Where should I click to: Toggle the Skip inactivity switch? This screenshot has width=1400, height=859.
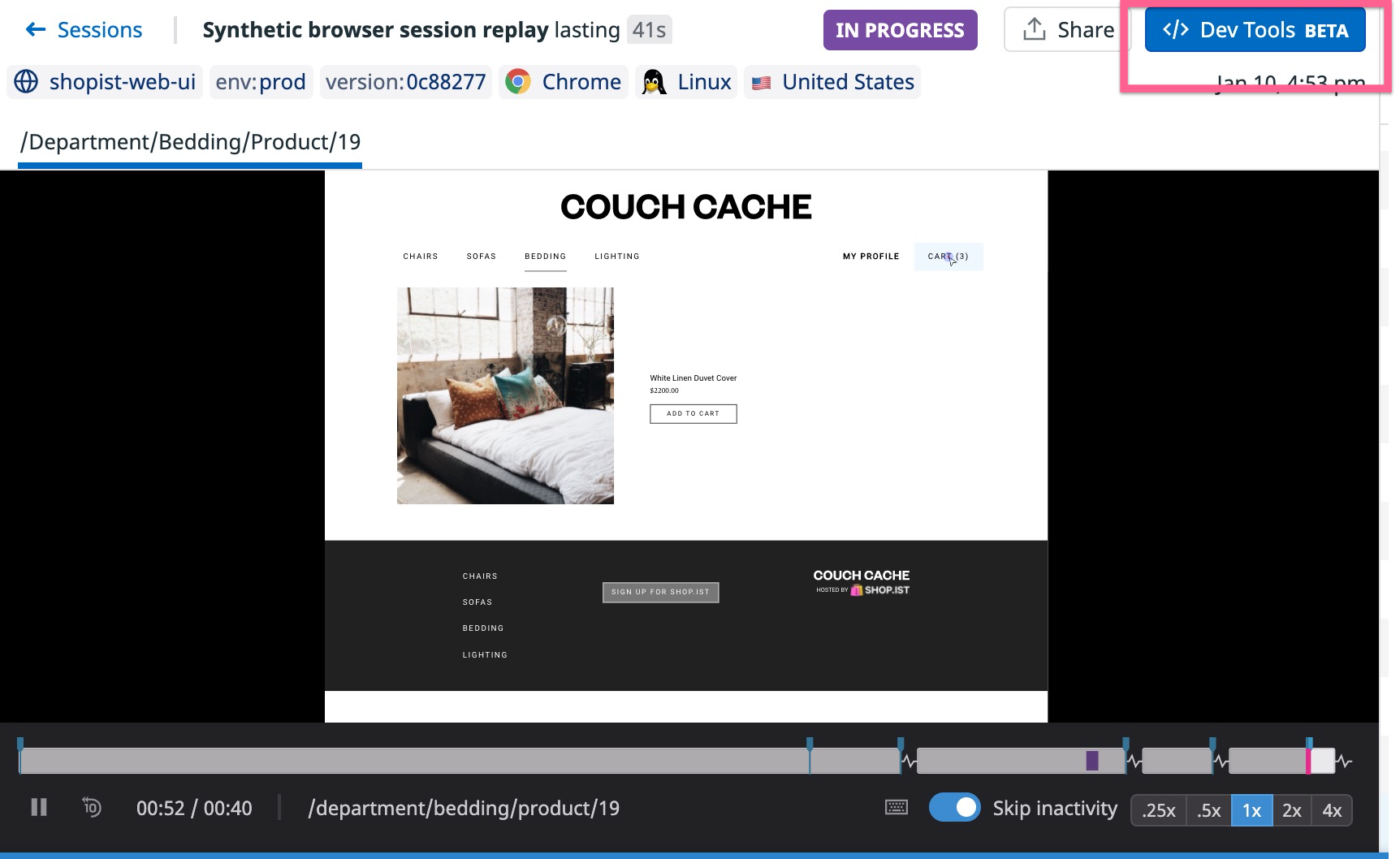click(954, 808)
